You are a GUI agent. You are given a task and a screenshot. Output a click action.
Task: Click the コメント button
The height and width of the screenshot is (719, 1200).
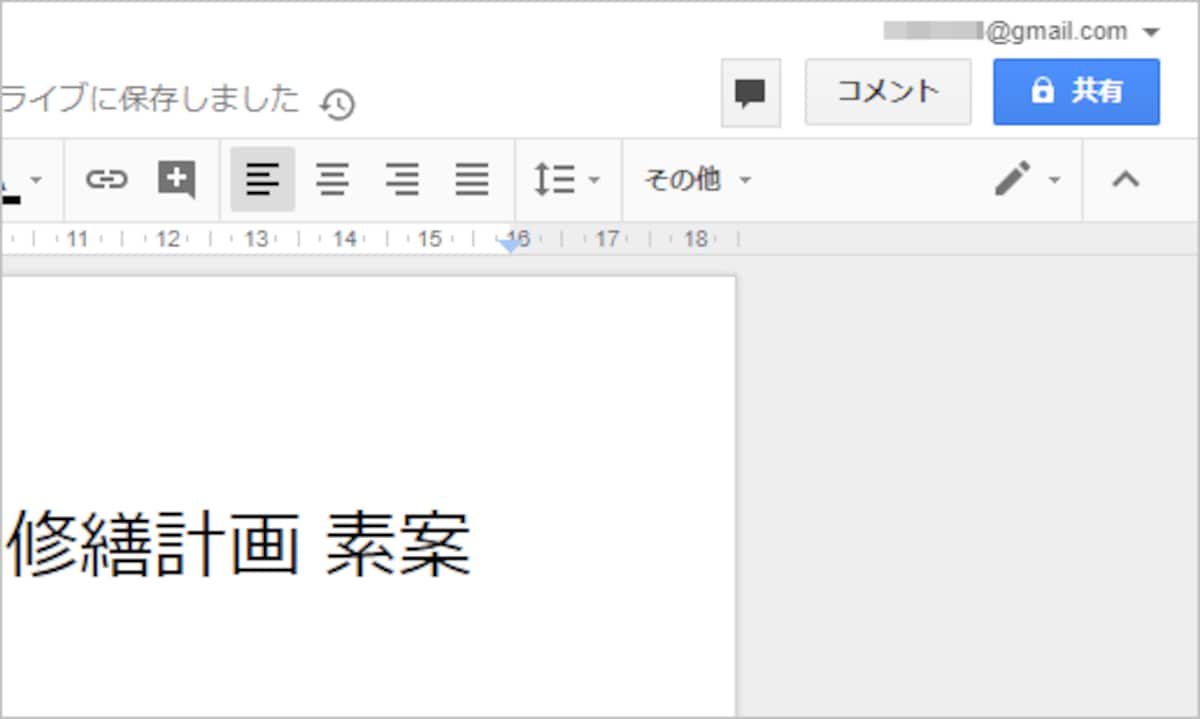point(888,92)
